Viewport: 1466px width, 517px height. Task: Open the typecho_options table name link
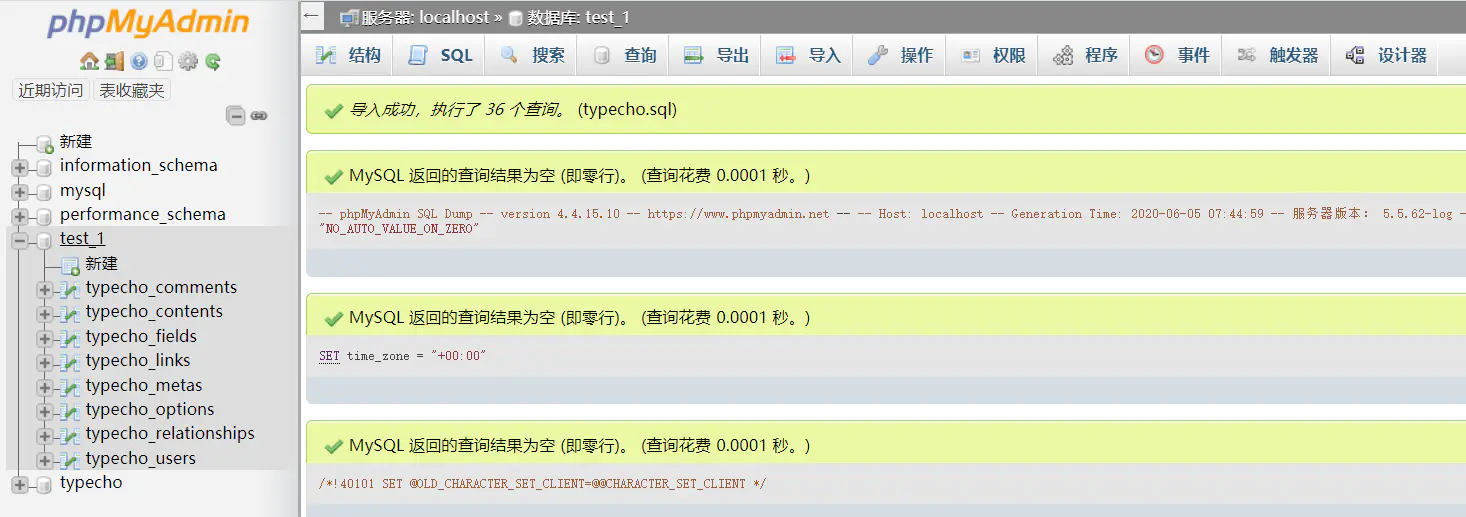[x=150, y=410]
